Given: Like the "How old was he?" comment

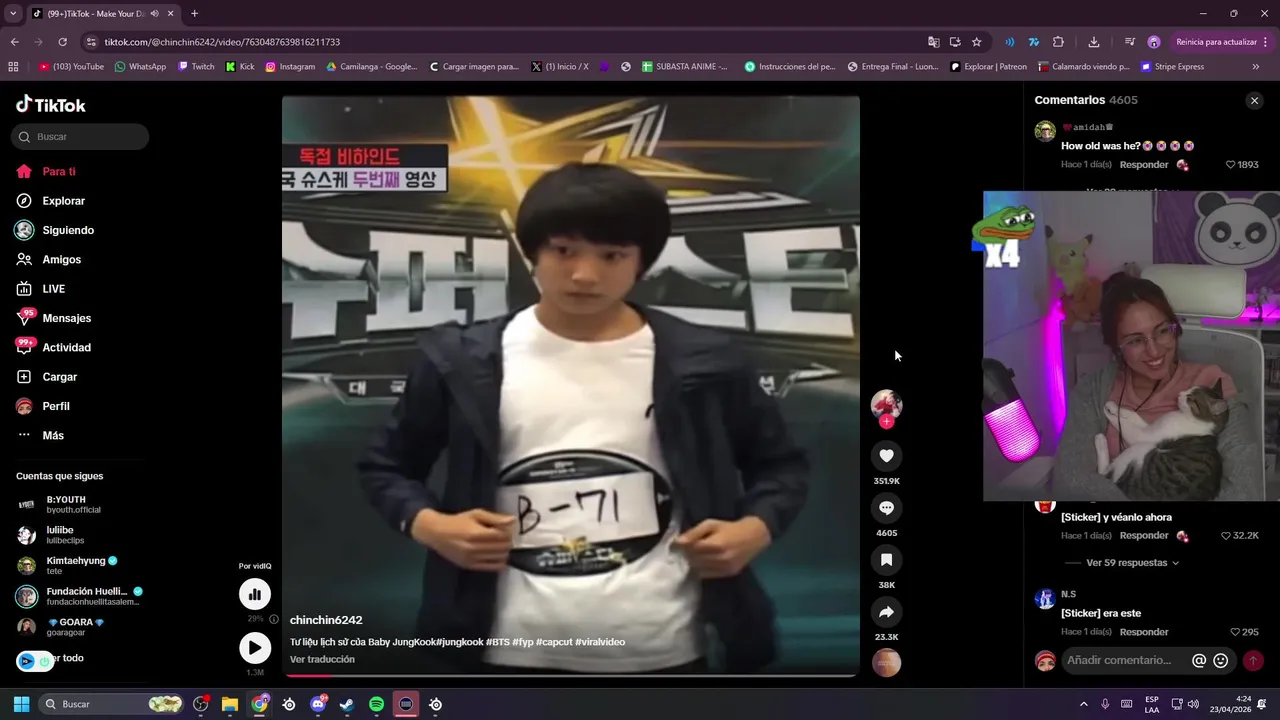Looking at the screenshot, I should (x=1232, y=165).
